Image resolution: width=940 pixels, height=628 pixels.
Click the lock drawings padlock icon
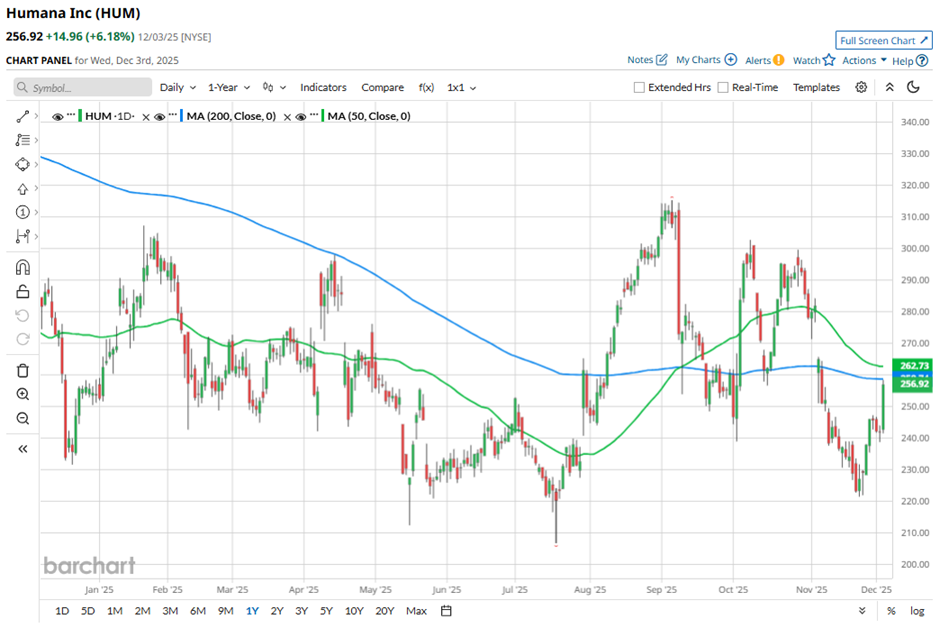pyautogui.click(x=23, y=292)
